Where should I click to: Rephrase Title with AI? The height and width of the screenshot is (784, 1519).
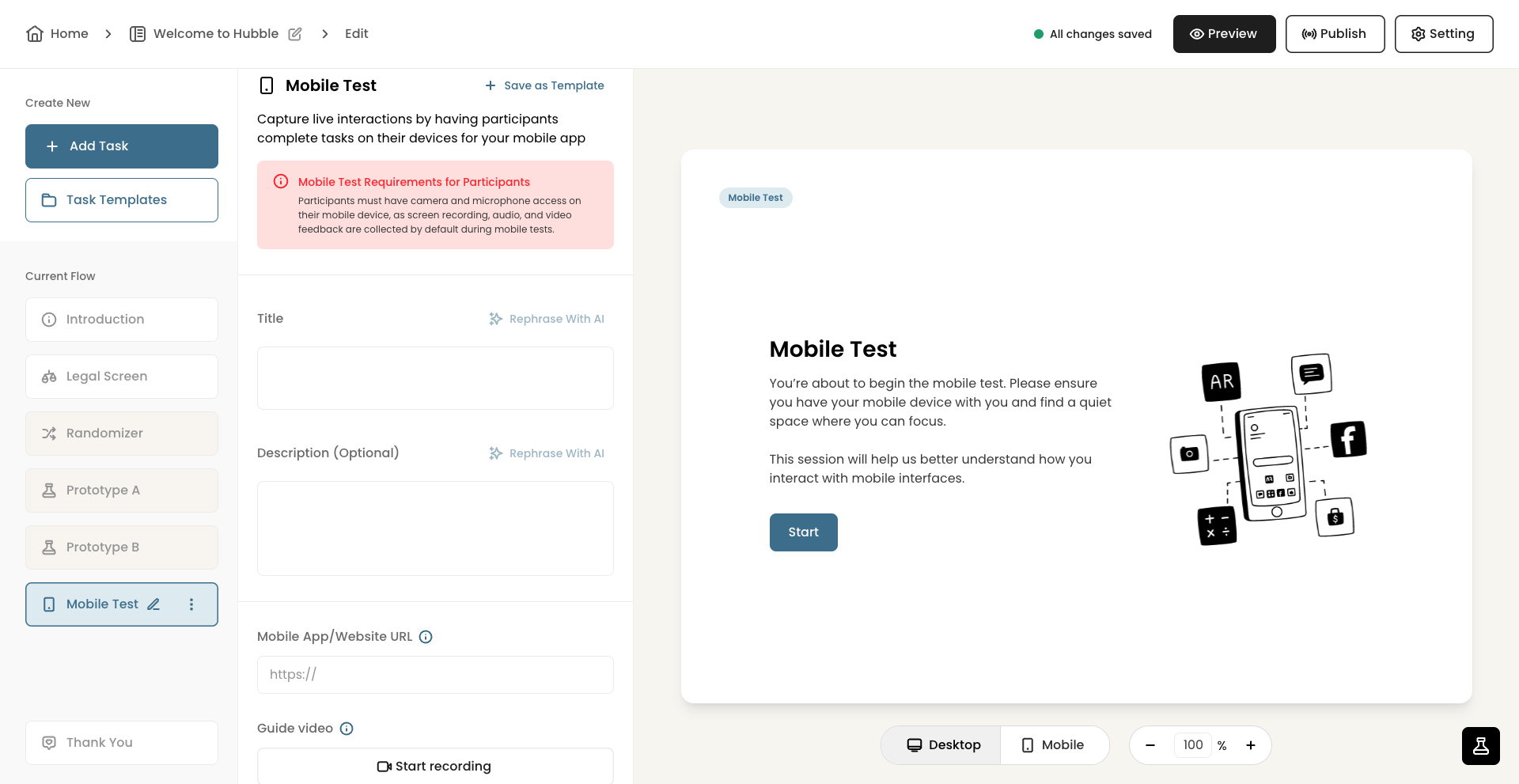(x=547, y=319)
